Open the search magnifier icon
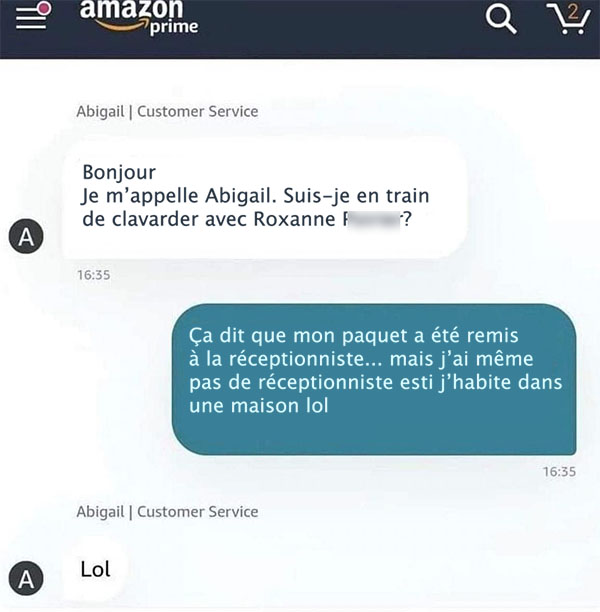This screenshot has height=612, width=600. pyautogui.click(x=501, y=19)
